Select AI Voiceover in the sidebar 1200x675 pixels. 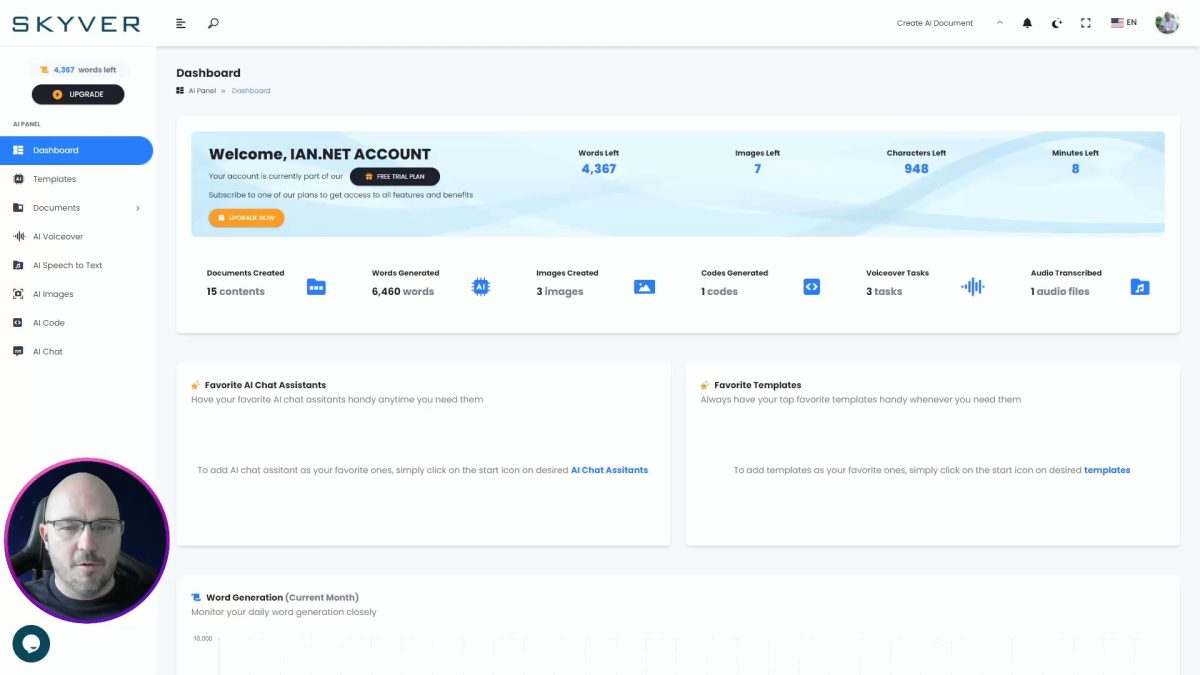coord(60,236)
